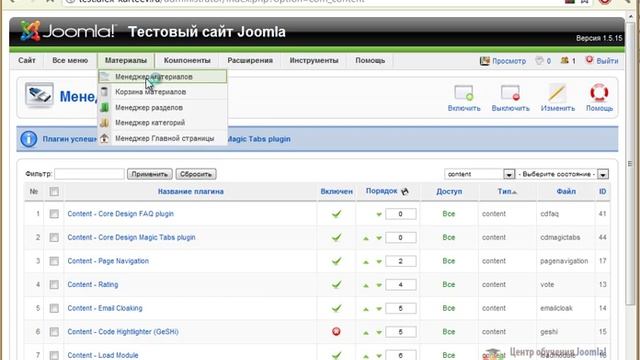Click the Фильтр text input field
The width and height of the screenshot is (640, 360).
point(89,174)
